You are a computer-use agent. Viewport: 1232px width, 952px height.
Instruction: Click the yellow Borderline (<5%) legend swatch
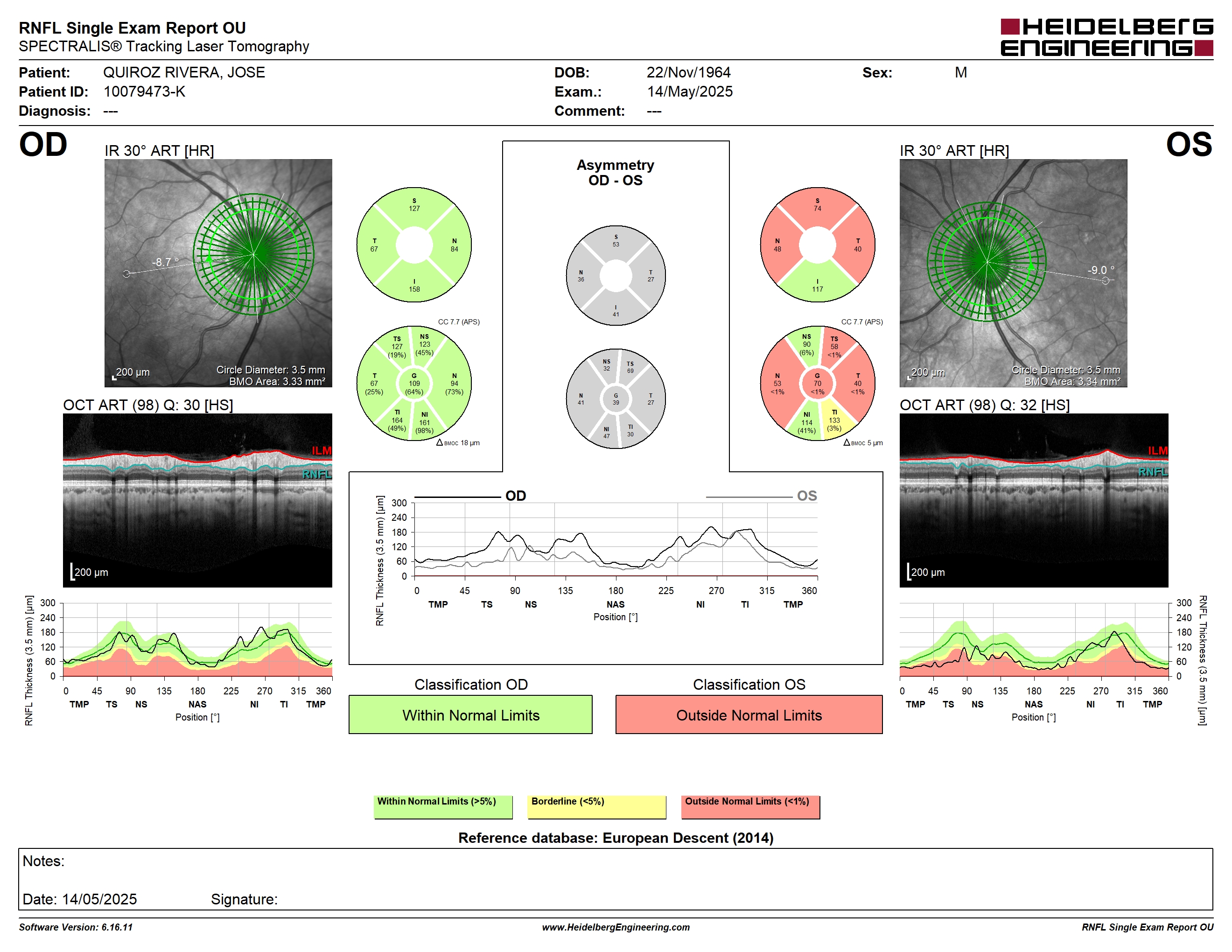[597, 806]
